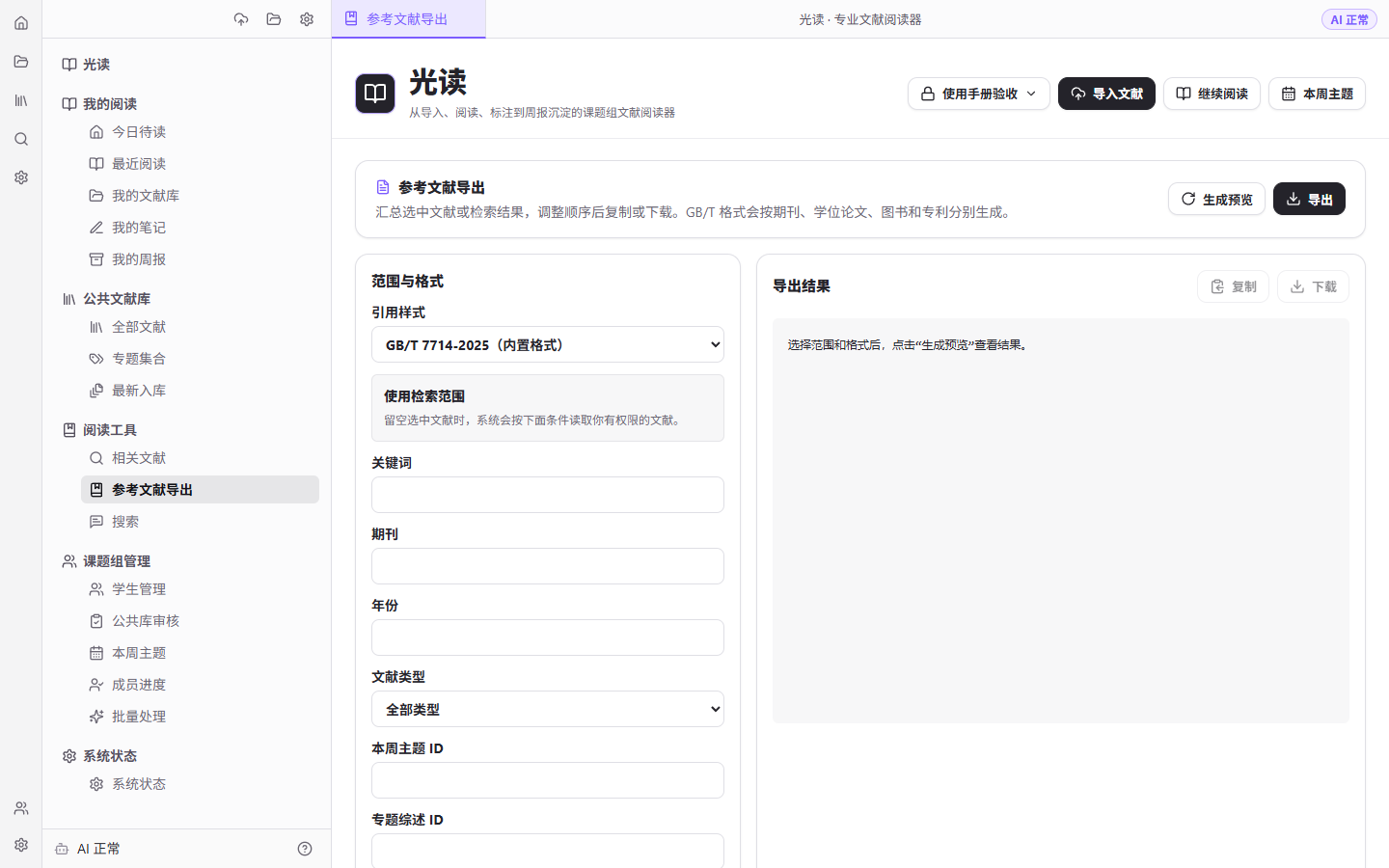Open 最新入库 in the sidebar
Viewport: 1389px width, 868px height.
tap(200, 391)
